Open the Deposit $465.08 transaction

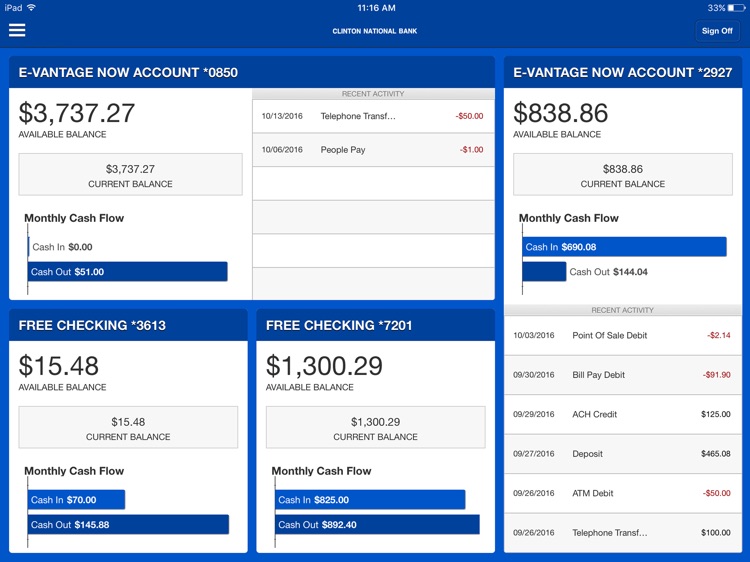(x=623, y=454)
